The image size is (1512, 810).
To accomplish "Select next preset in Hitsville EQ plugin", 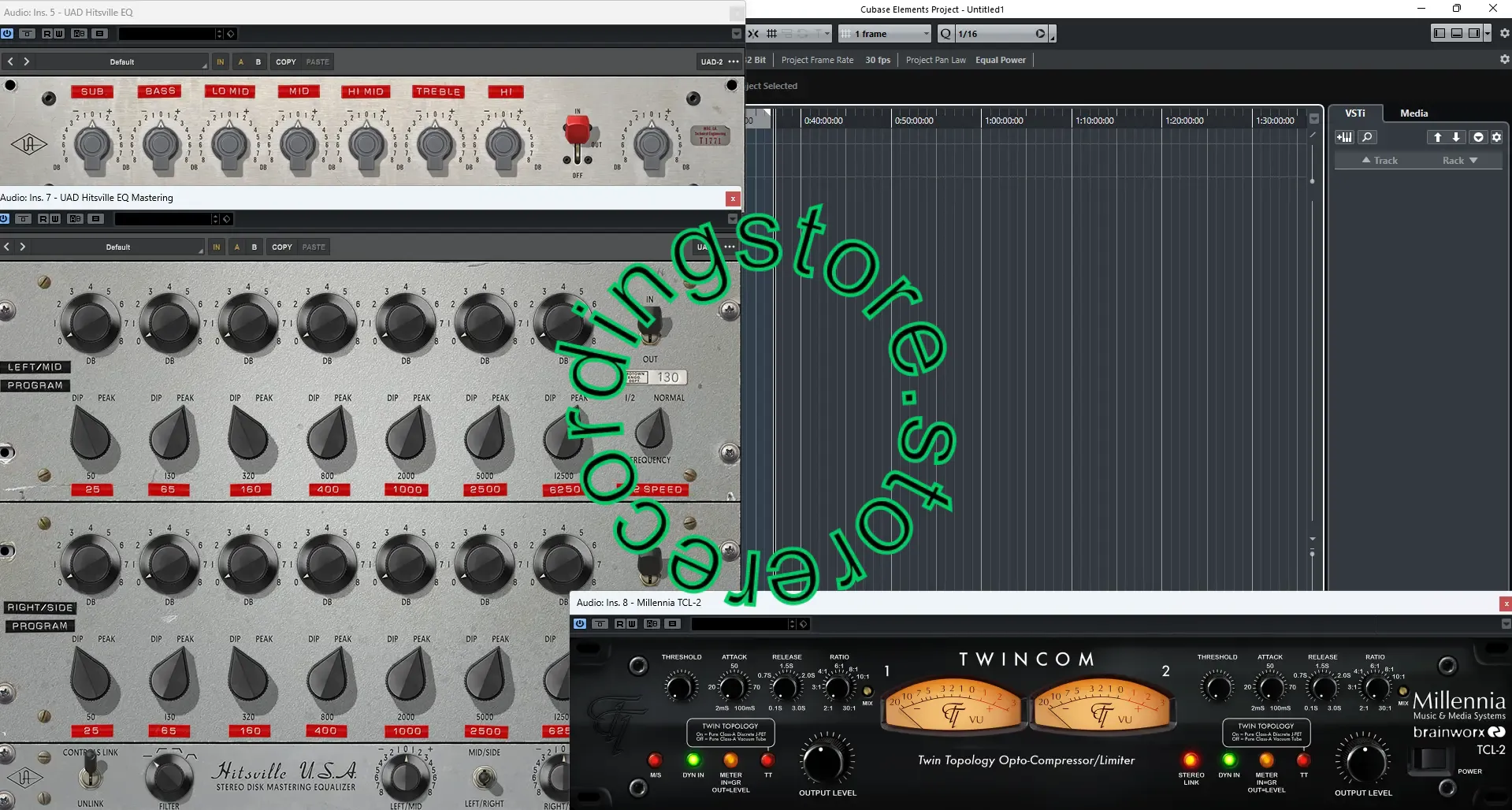I will [26, 61].
